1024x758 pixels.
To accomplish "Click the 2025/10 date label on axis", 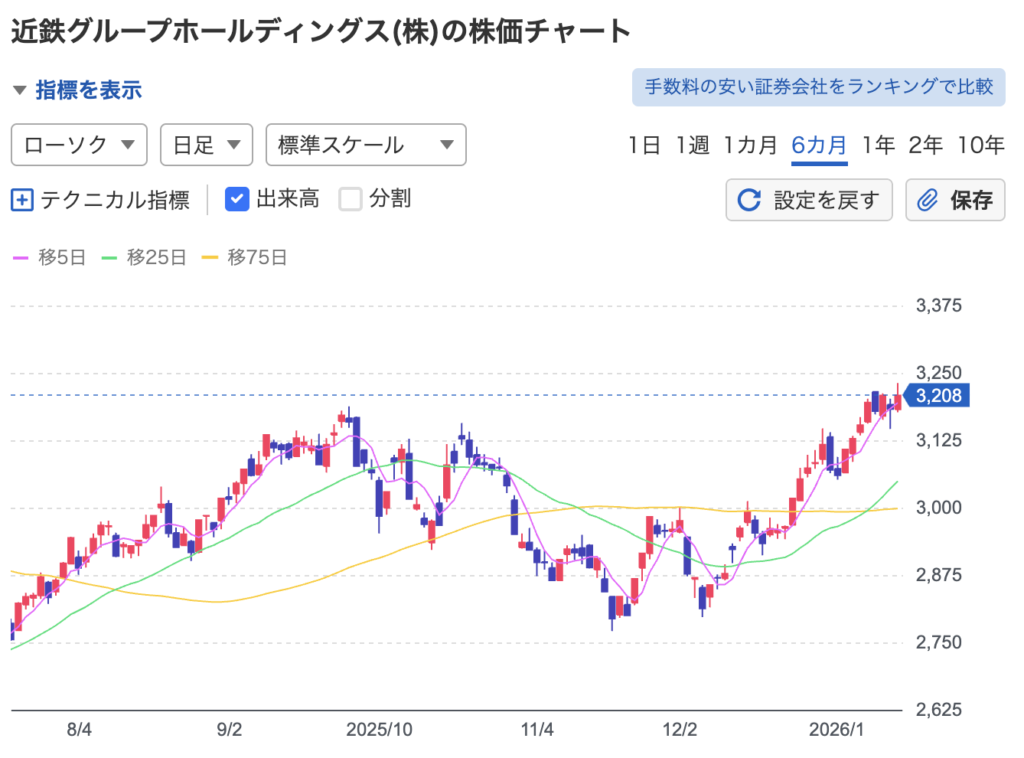I will point(379,729).
